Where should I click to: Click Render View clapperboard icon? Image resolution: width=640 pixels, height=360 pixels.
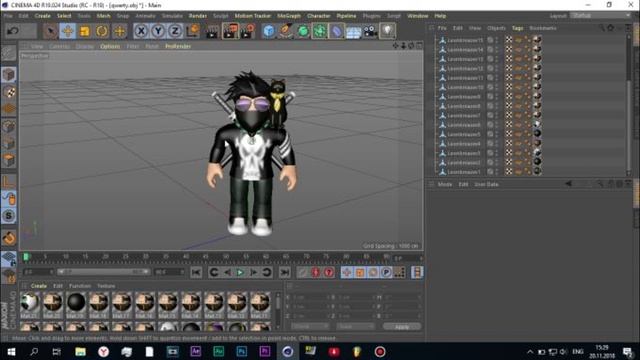[x=212, y=31]
